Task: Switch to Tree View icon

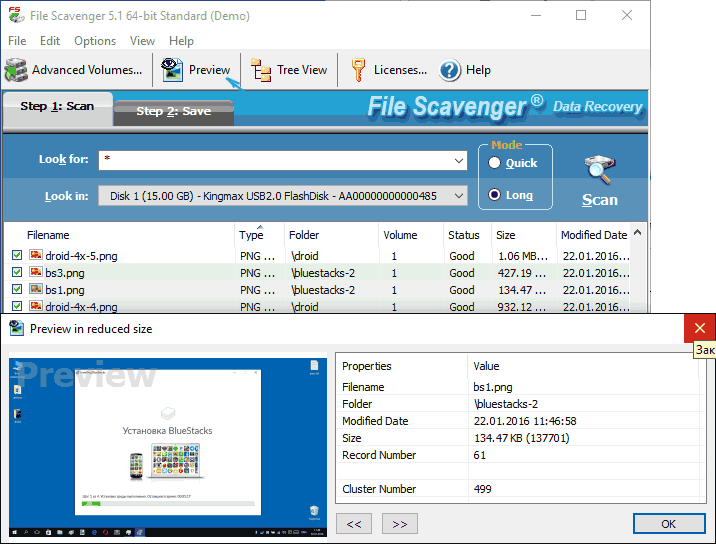Action: 261,70
